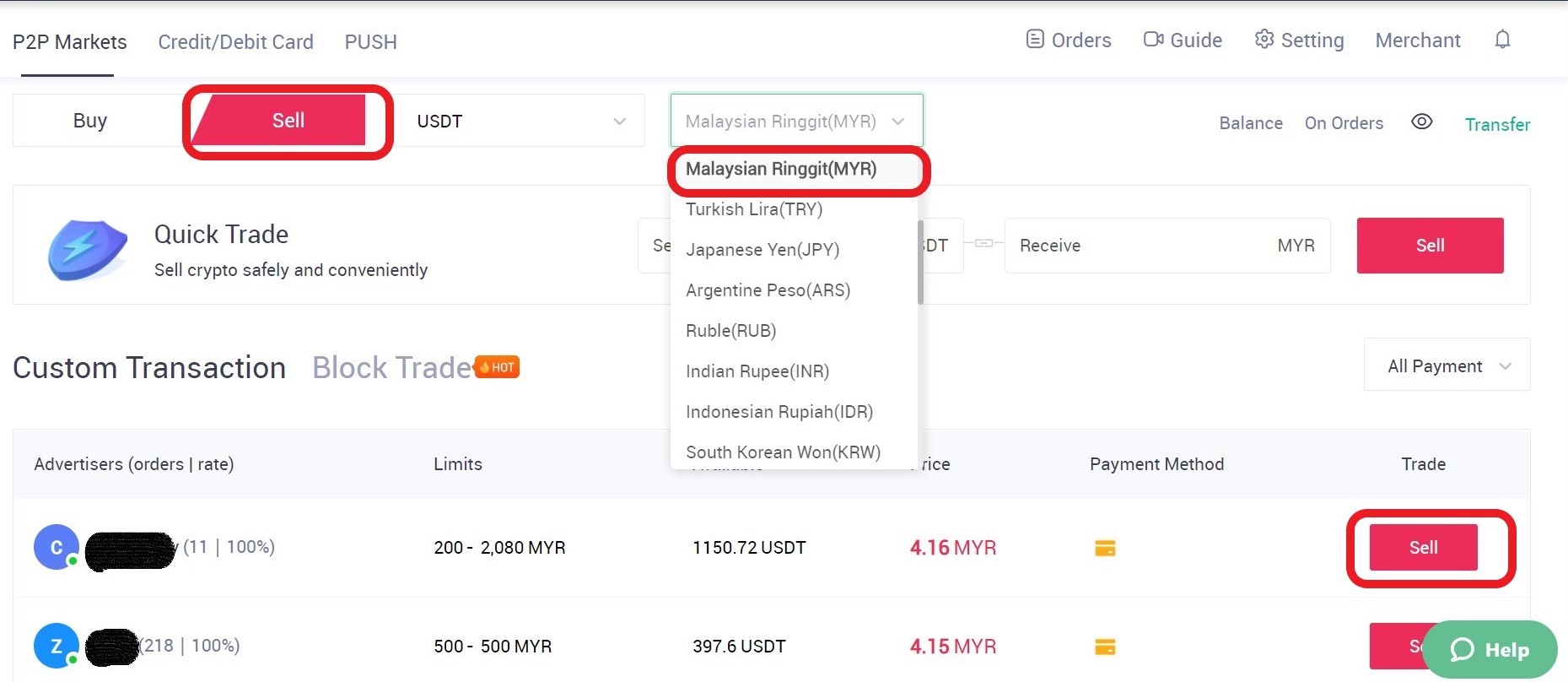
Task: Click the Quick Trade shield icon
Action: pos(87,250)
